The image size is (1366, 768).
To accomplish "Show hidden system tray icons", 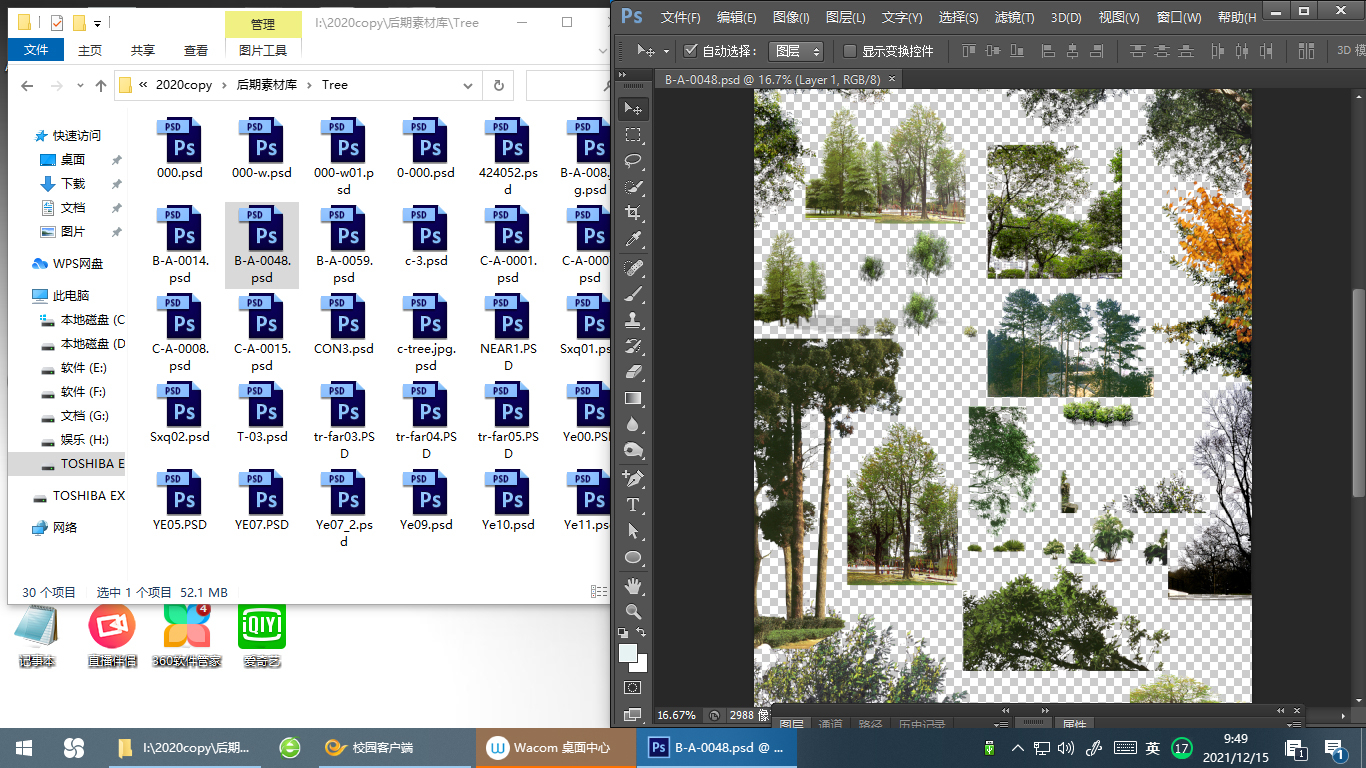I will (x=1018, y=747).
